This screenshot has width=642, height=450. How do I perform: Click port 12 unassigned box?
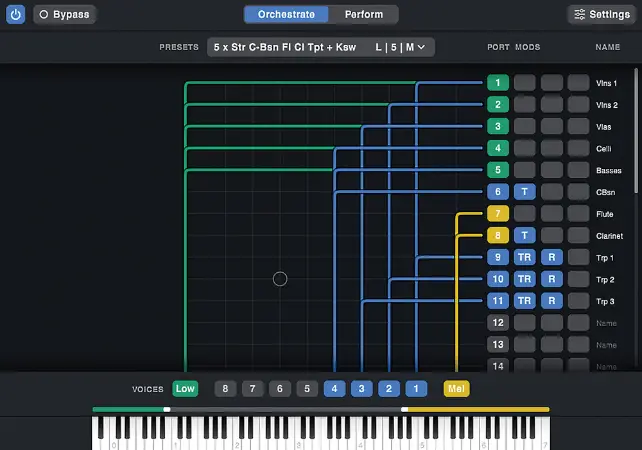click(498, 322)
